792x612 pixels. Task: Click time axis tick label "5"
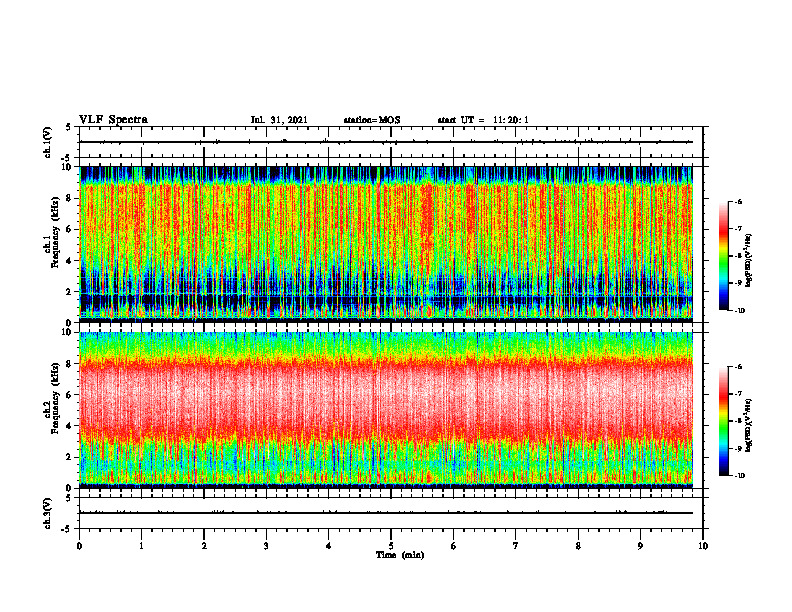[x=391, y=546]
